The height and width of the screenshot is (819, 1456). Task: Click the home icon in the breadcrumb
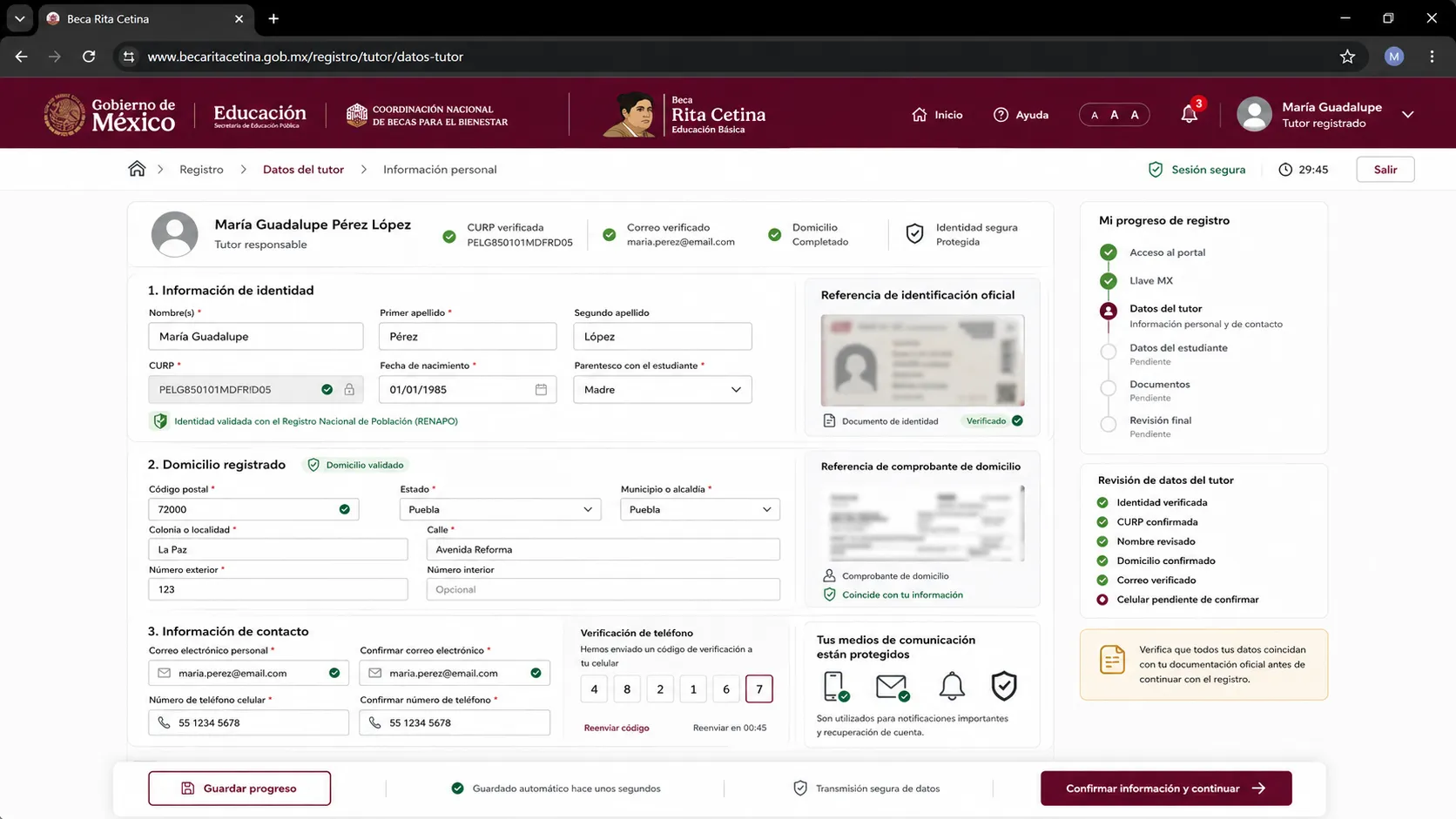click(x=137, y=169)
